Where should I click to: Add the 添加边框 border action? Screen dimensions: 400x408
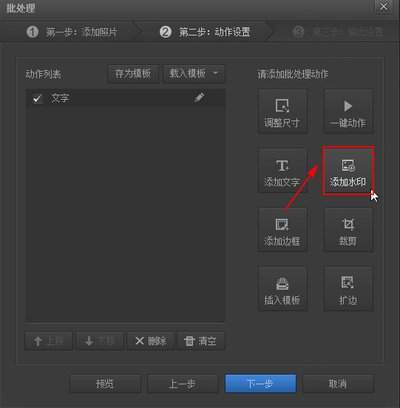282,230
